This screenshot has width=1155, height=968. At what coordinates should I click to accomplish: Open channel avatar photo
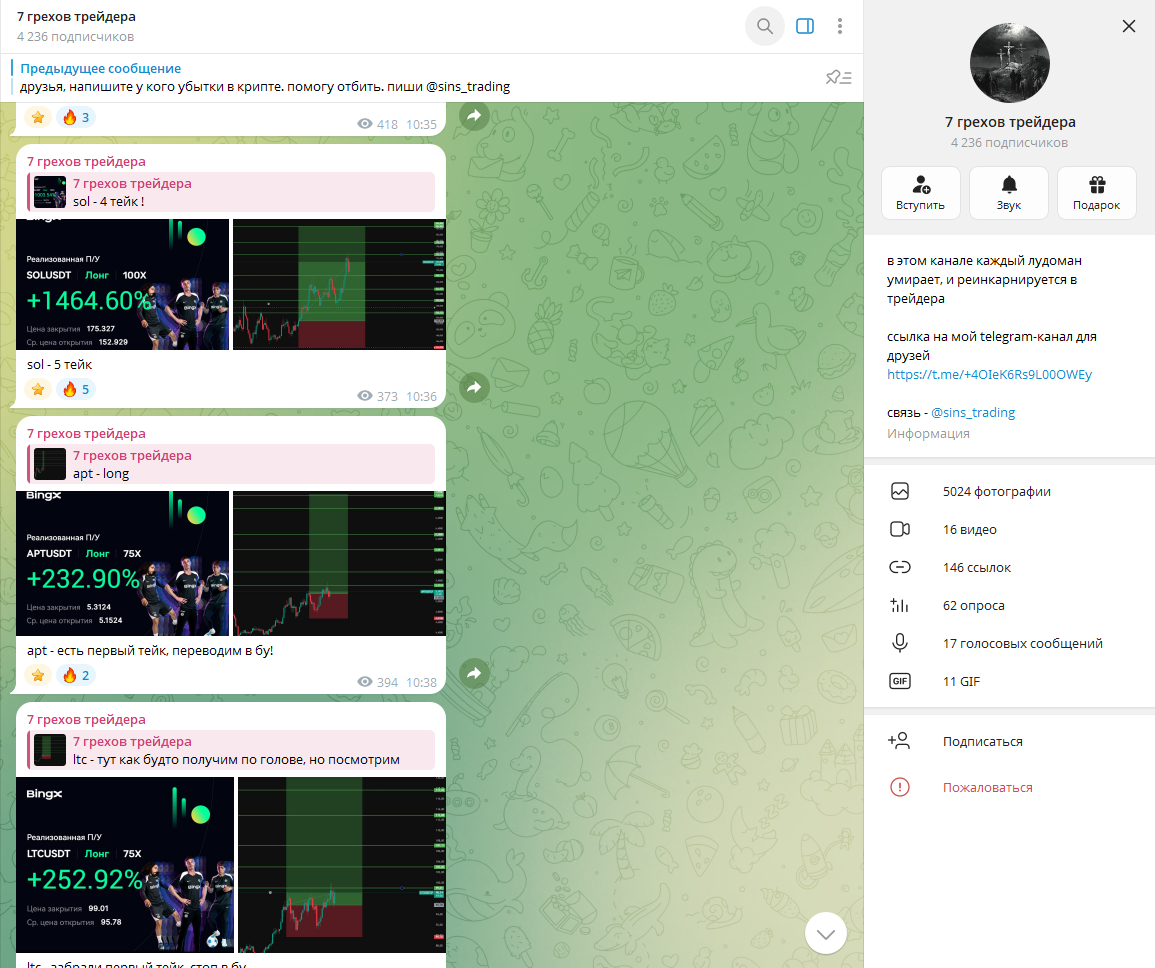click(x=1009, y=63)
